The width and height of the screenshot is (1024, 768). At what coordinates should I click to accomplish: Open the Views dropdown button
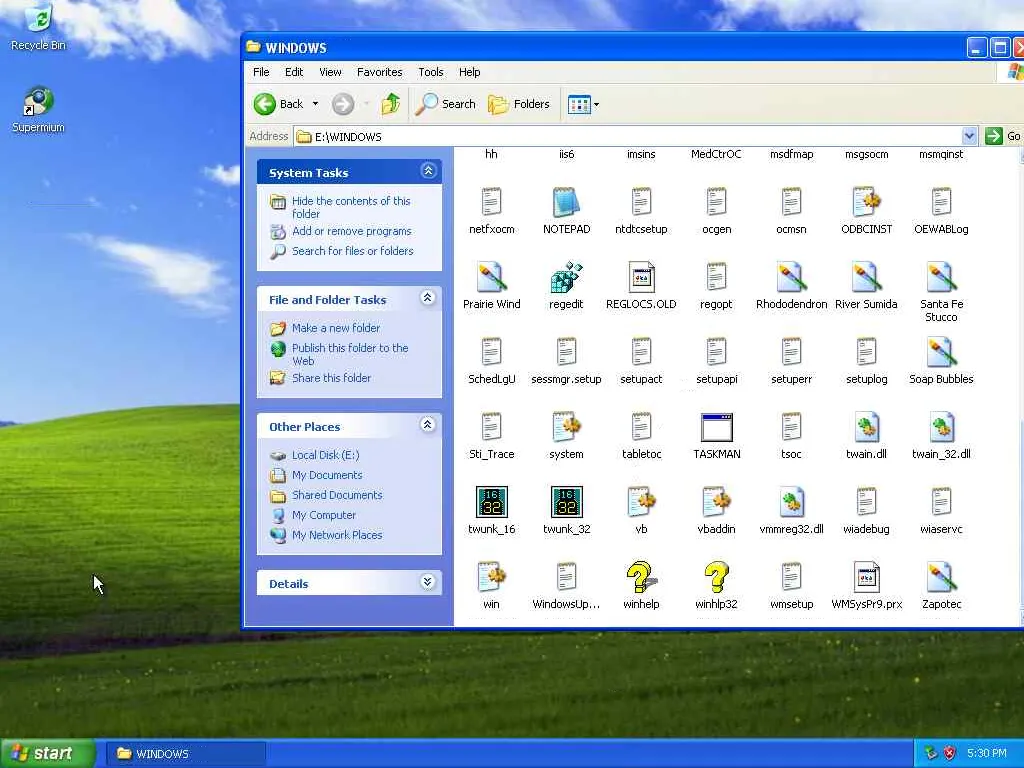(583, 104)
